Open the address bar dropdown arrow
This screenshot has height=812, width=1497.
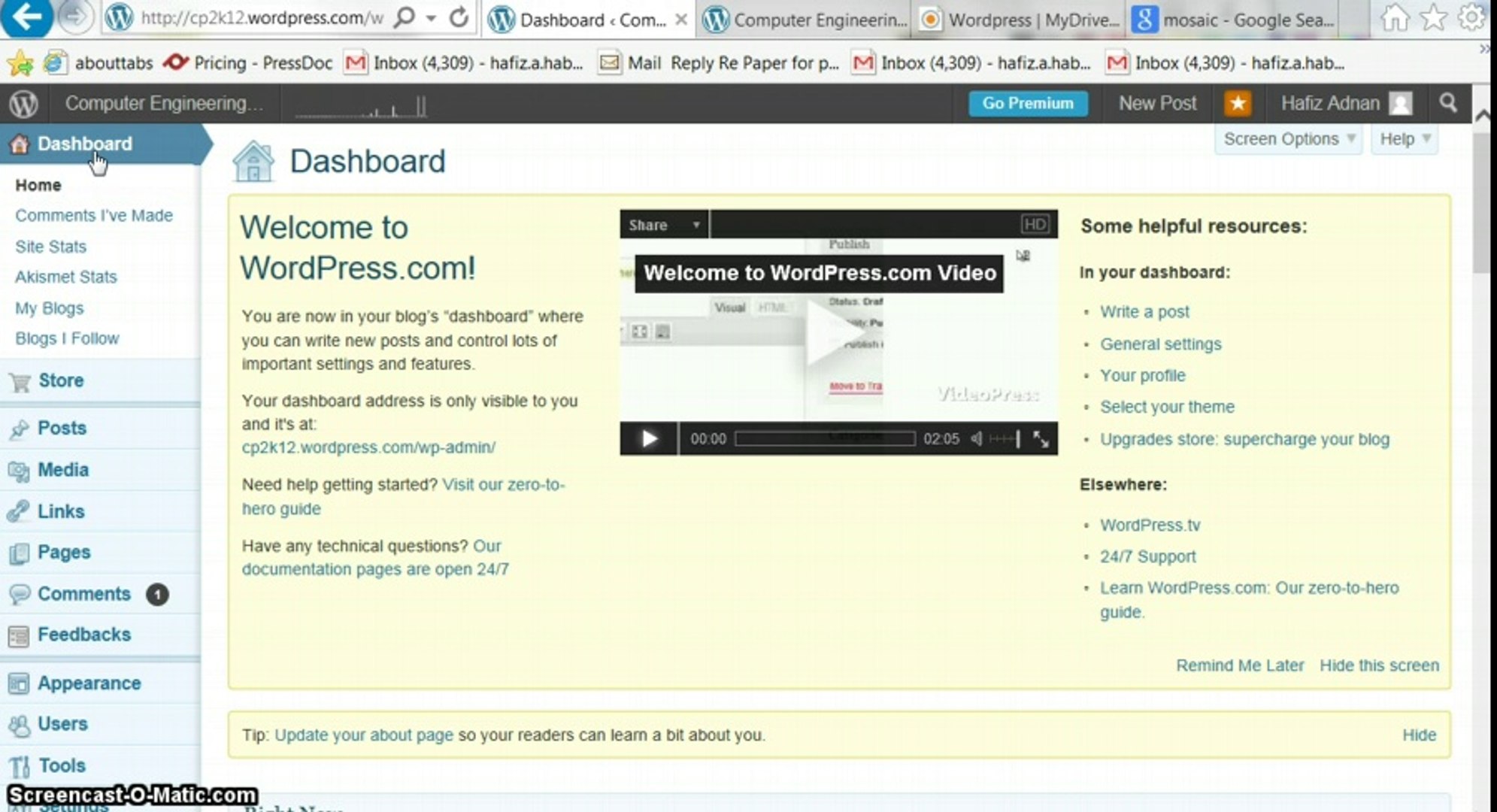tap(431, 18)
